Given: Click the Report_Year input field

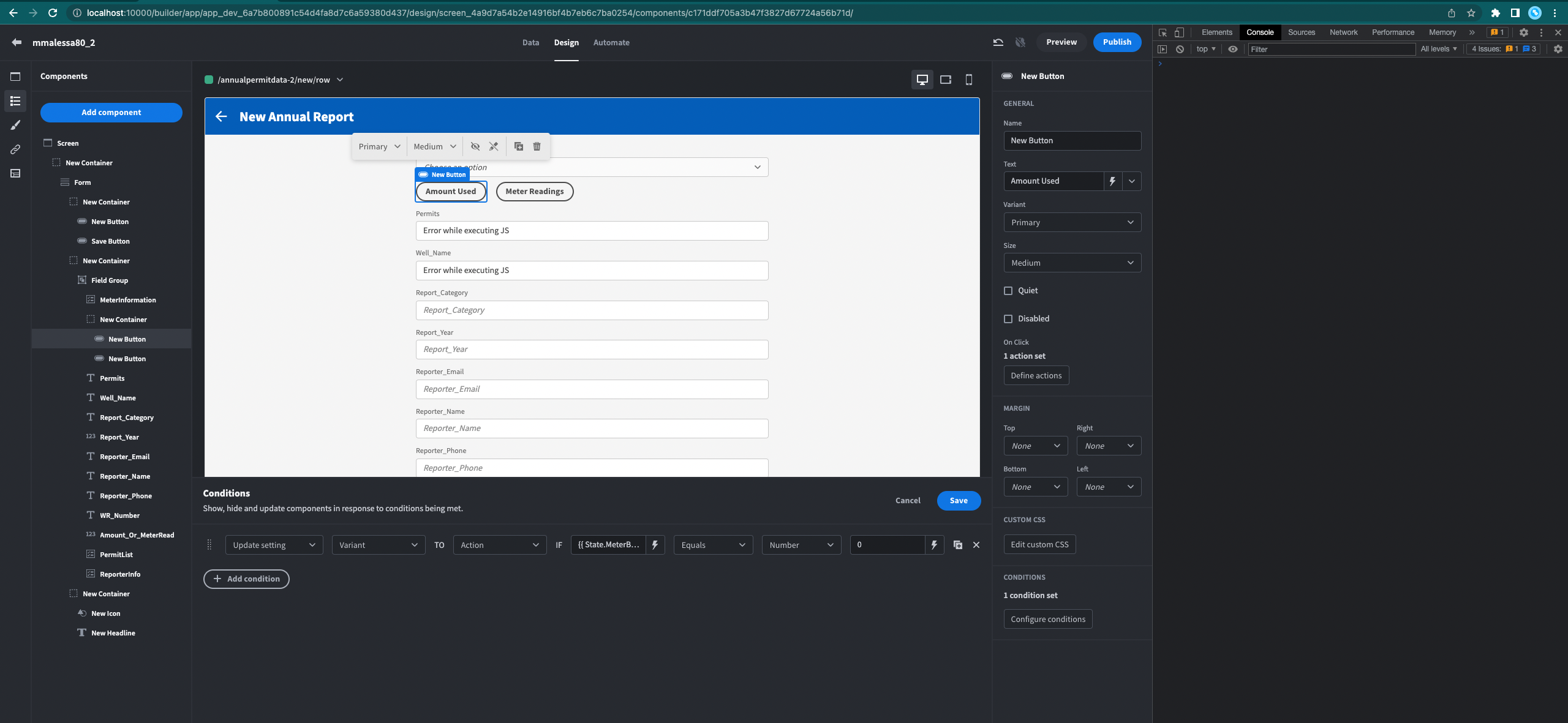Looking at the screenshot, I should [x=592, y=350].
